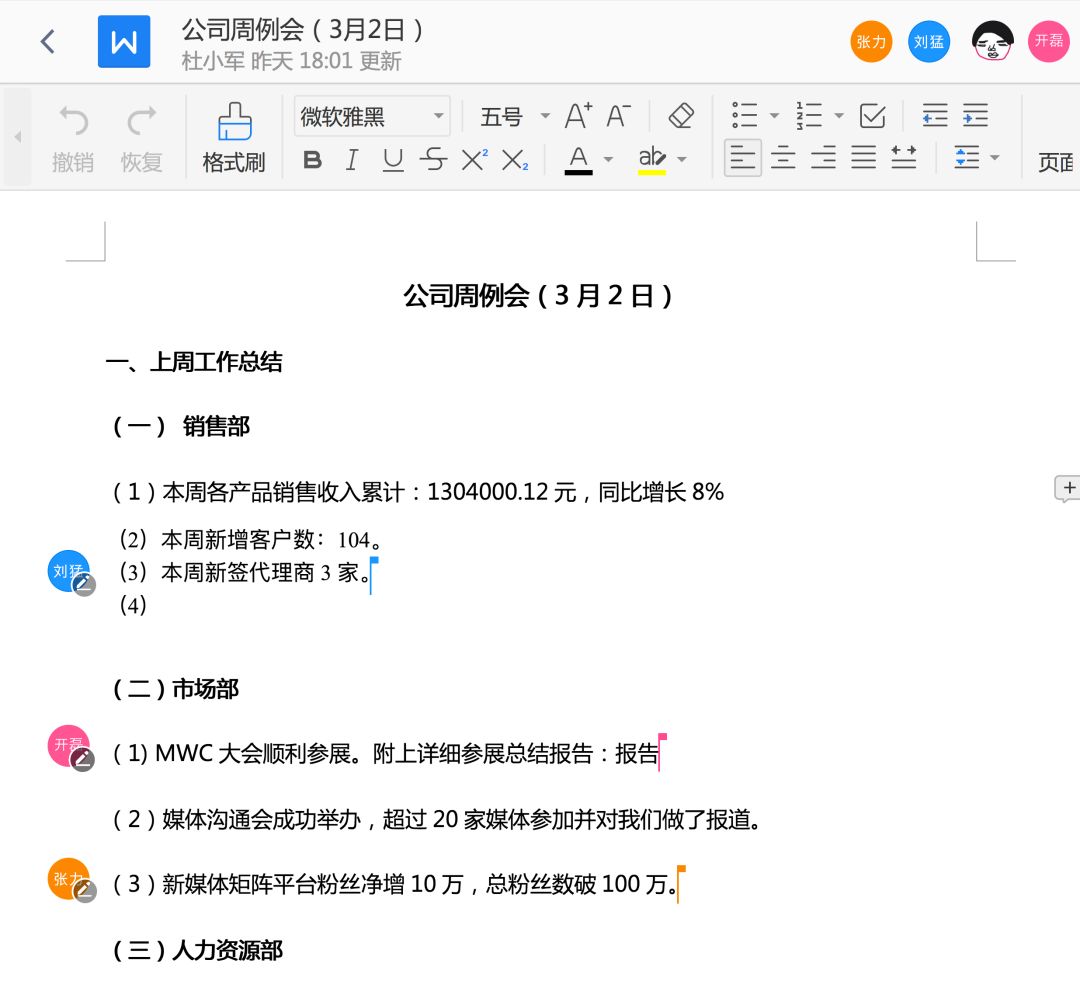Screen dimensions: 1080x981
Task: Toggle strikethrough formatting
Action: coord(433,160)
